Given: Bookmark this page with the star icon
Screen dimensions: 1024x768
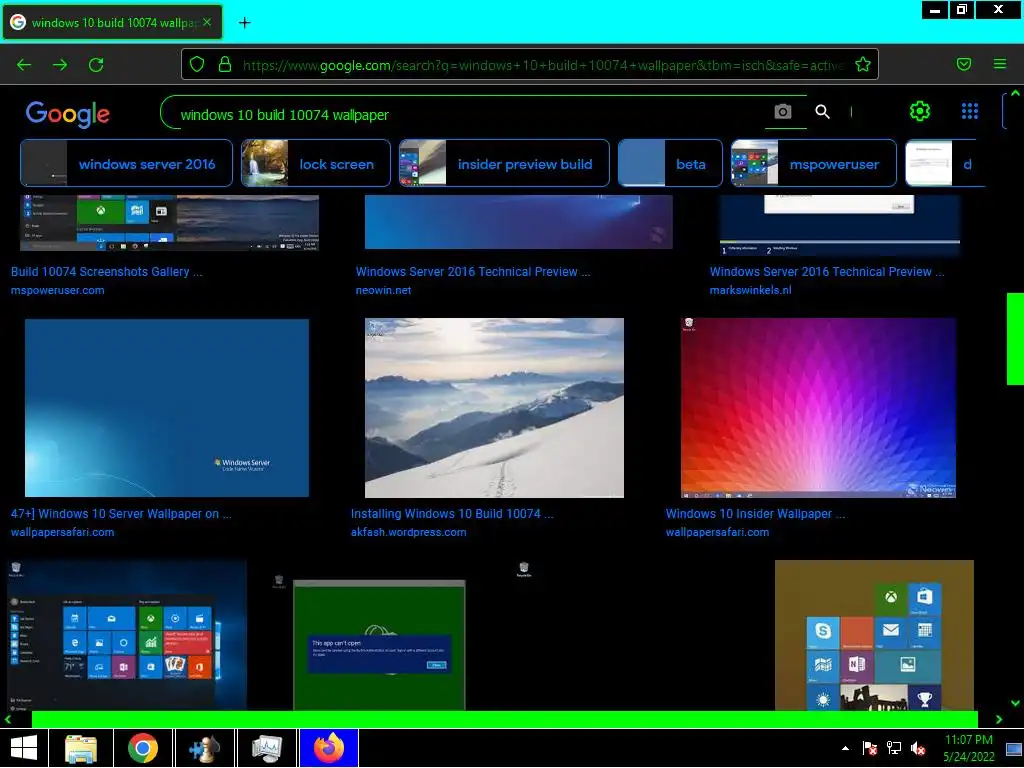Looking at the screenshot, I should 863,64.
